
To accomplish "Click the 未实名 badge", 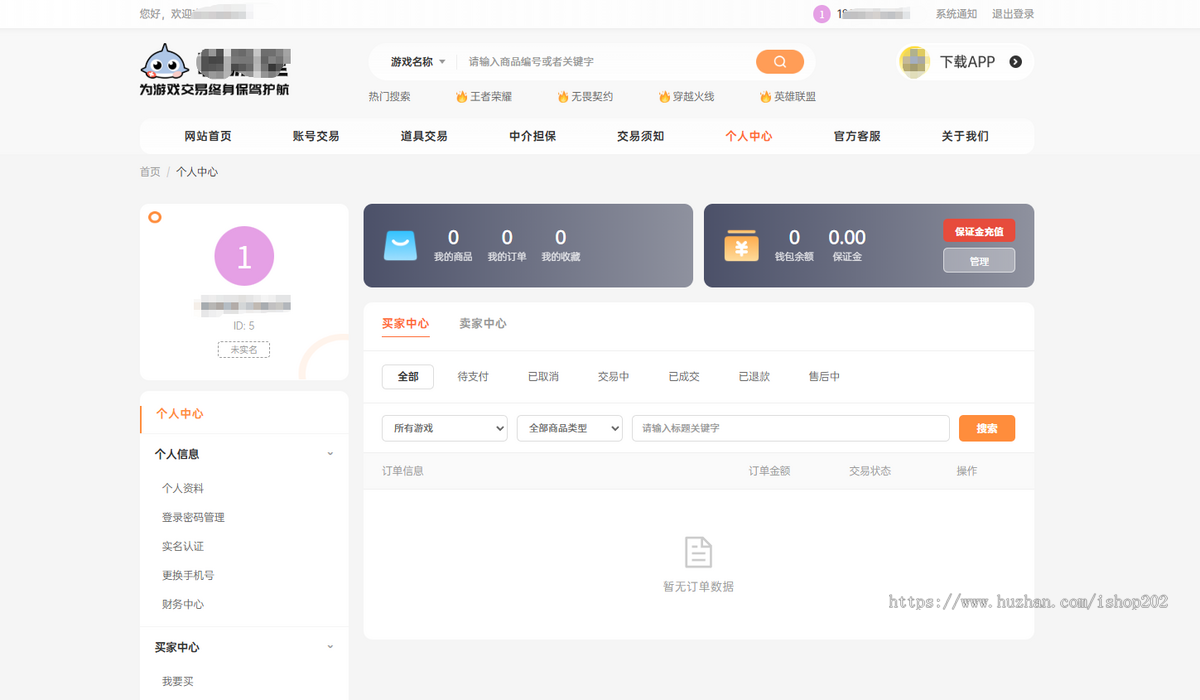I will [244, 350].
